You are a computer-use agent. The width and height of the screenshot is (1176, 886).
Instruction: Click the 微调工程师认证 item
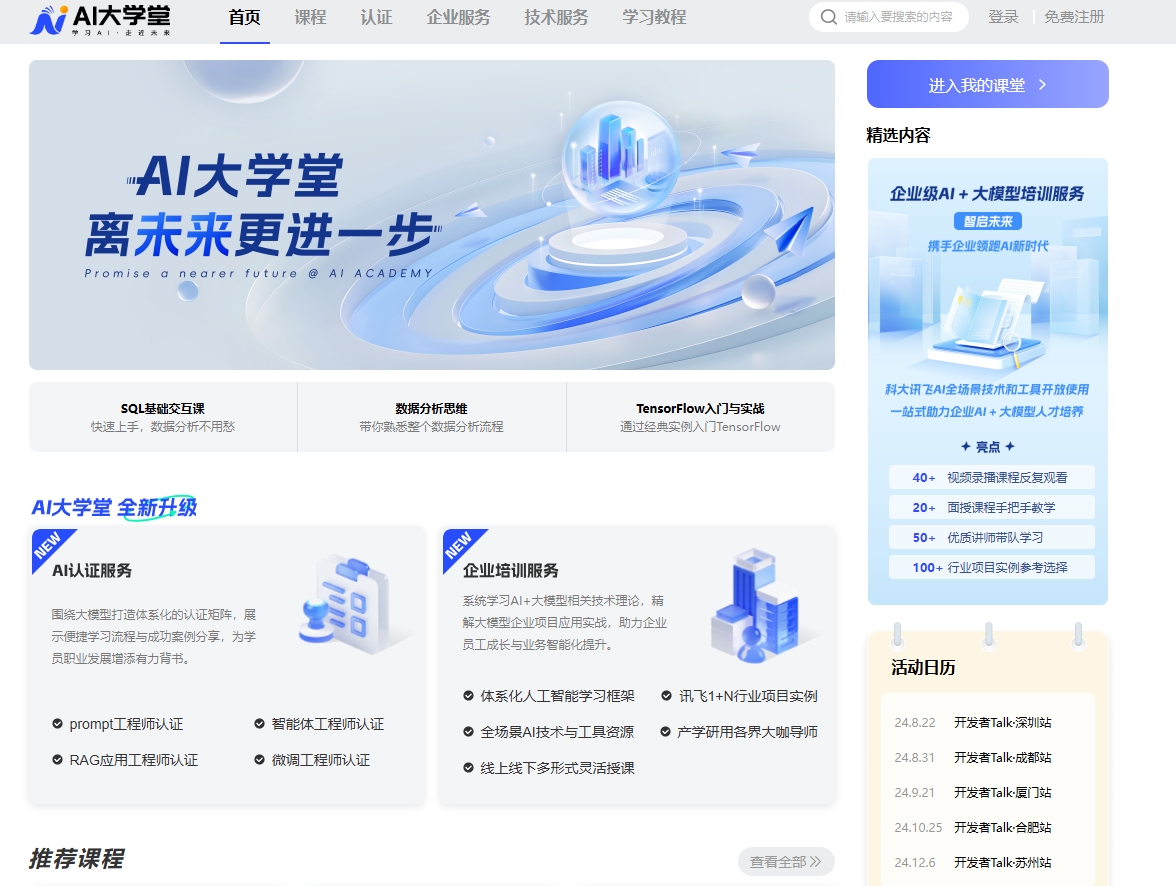pyautogui.click(x=321, y=760)
